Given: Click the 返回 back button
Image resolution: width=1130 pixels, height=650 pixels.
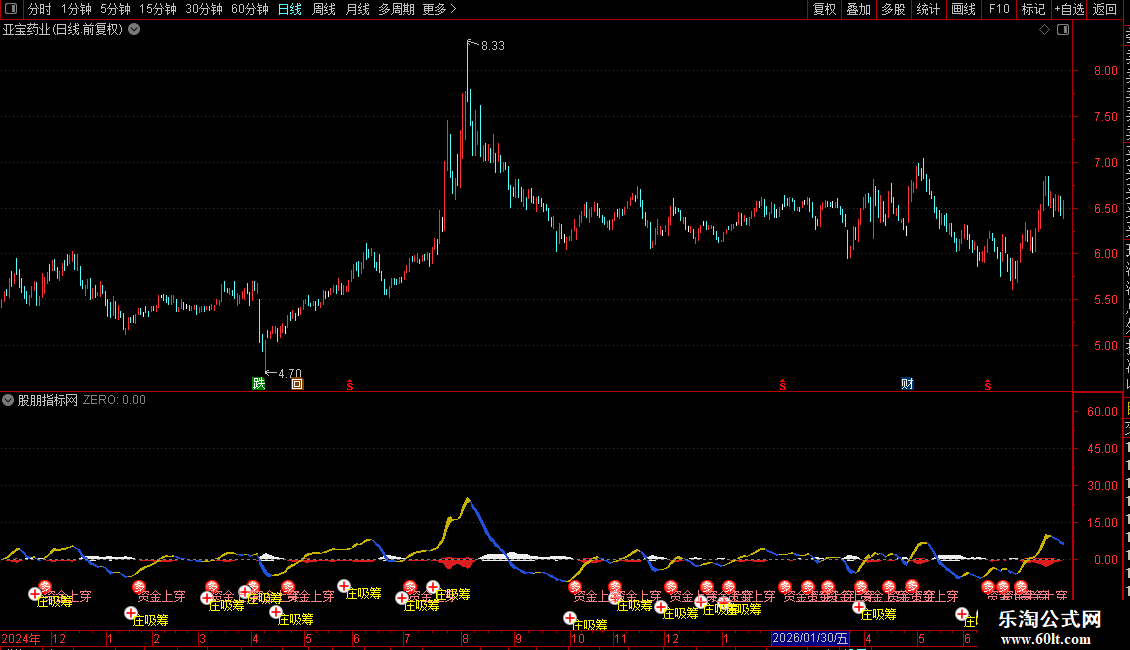Looking at the screenshot, I should (x=1104, y=9).
